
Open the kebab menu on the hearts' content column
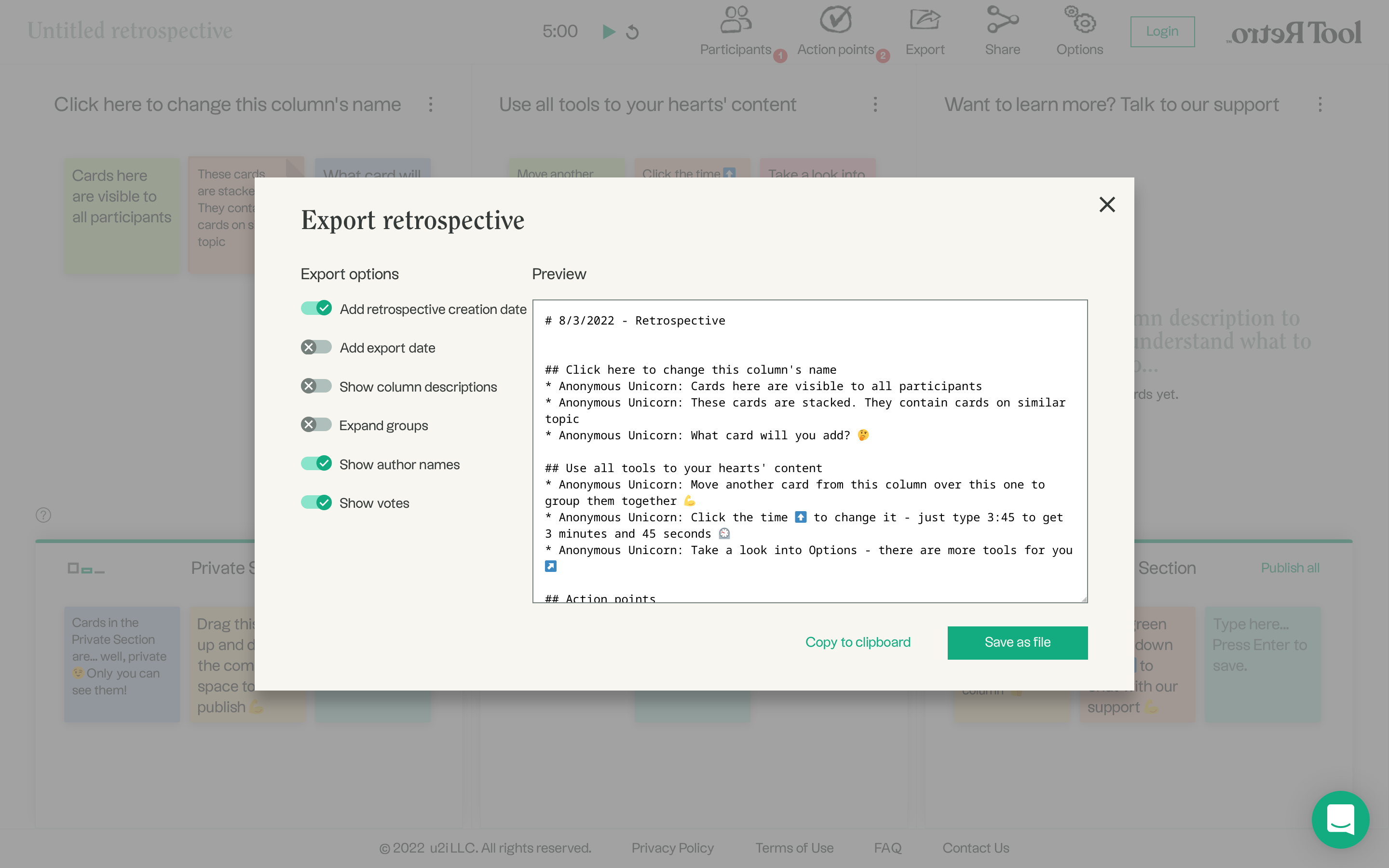point(875,105)
